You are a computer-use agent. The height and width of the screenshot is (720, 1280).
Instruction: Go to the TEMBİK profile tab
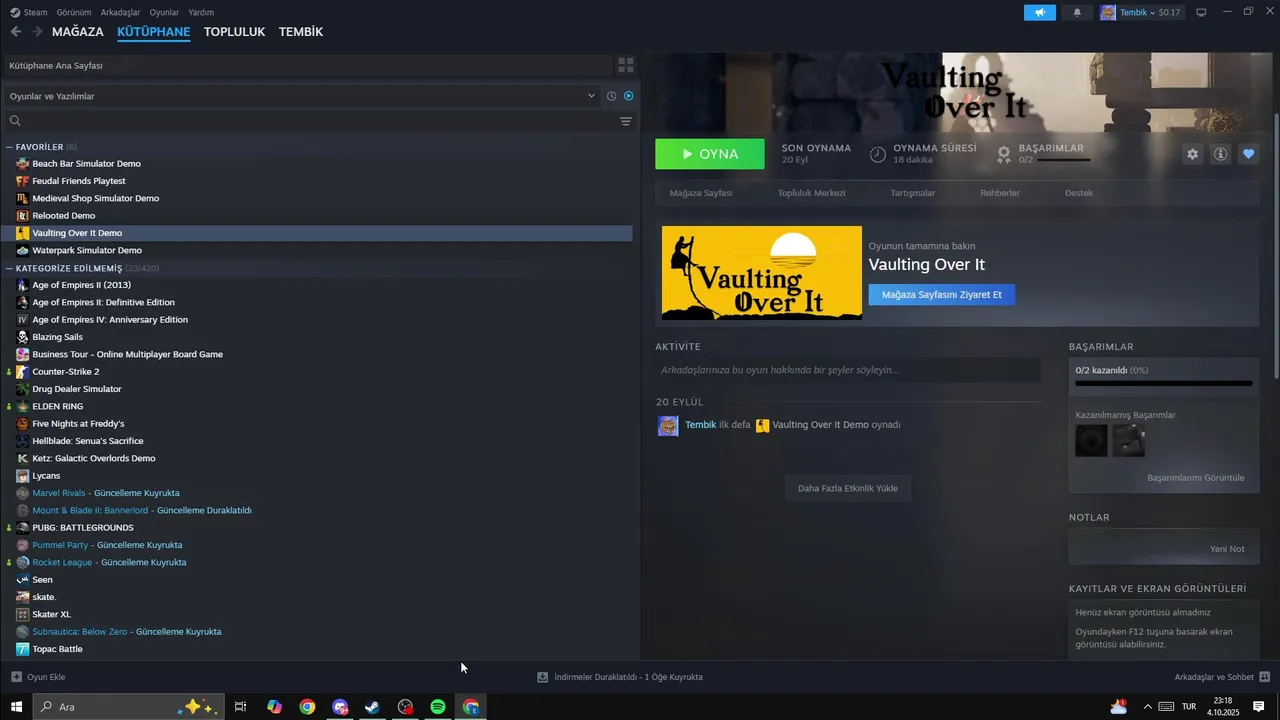coord(301,32)
